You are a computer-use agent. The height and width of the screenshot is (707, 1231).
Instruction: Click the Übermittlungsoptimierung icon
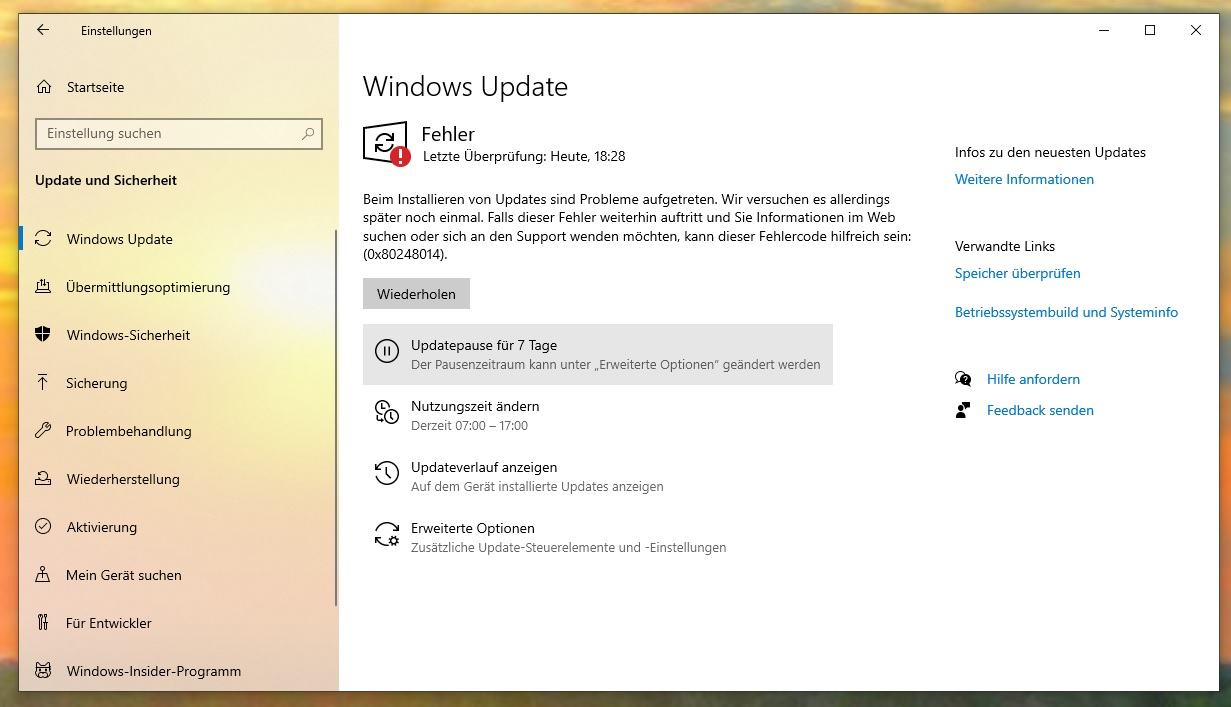click(x=43, y=287)
